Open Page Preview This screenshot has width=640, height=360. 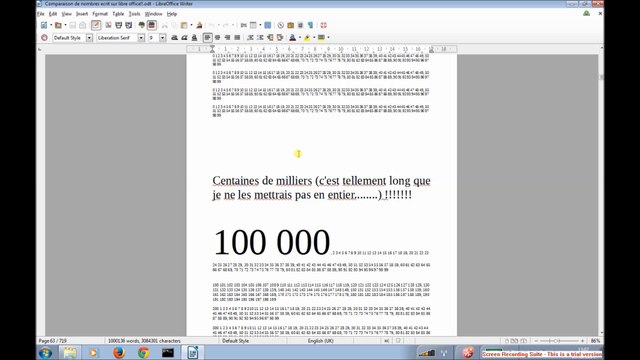[129, 25]
